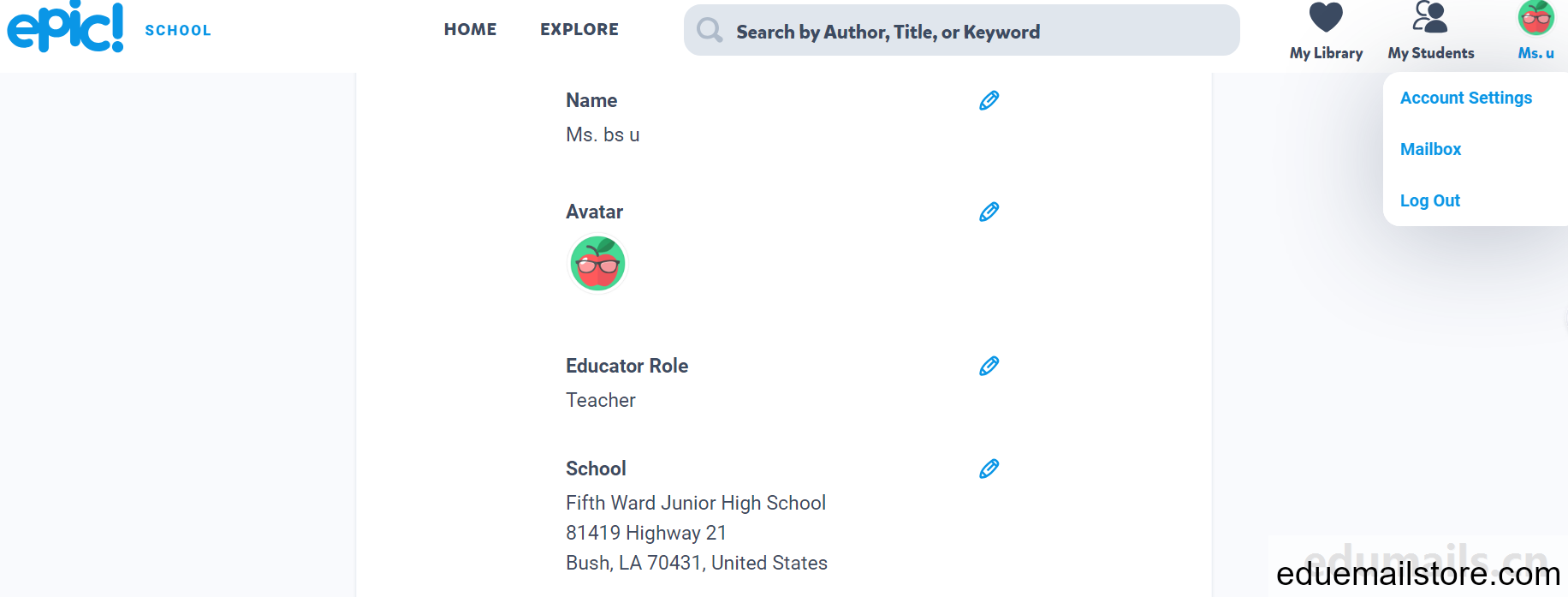This screenshot has height=597, width=1568.
Task: Edit Educator Role via pencil icon
Action: [989, 367]
